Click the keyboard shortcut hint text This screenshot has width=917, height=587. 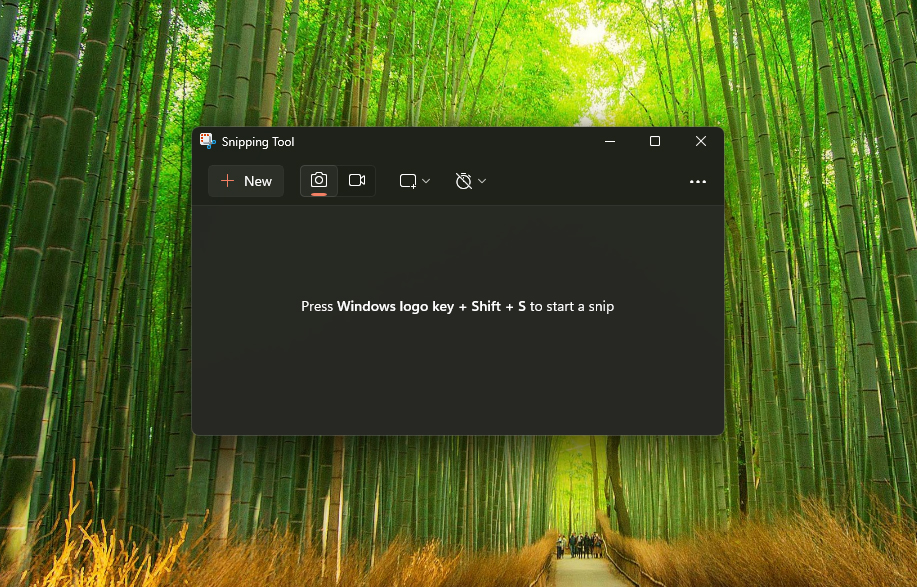(x=457, y=306)
